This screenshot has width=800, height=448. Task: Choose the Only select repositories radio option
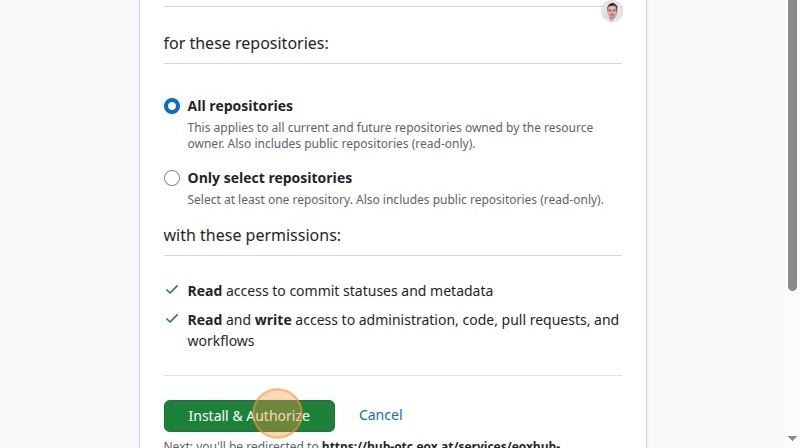click(x=172, y=178)
